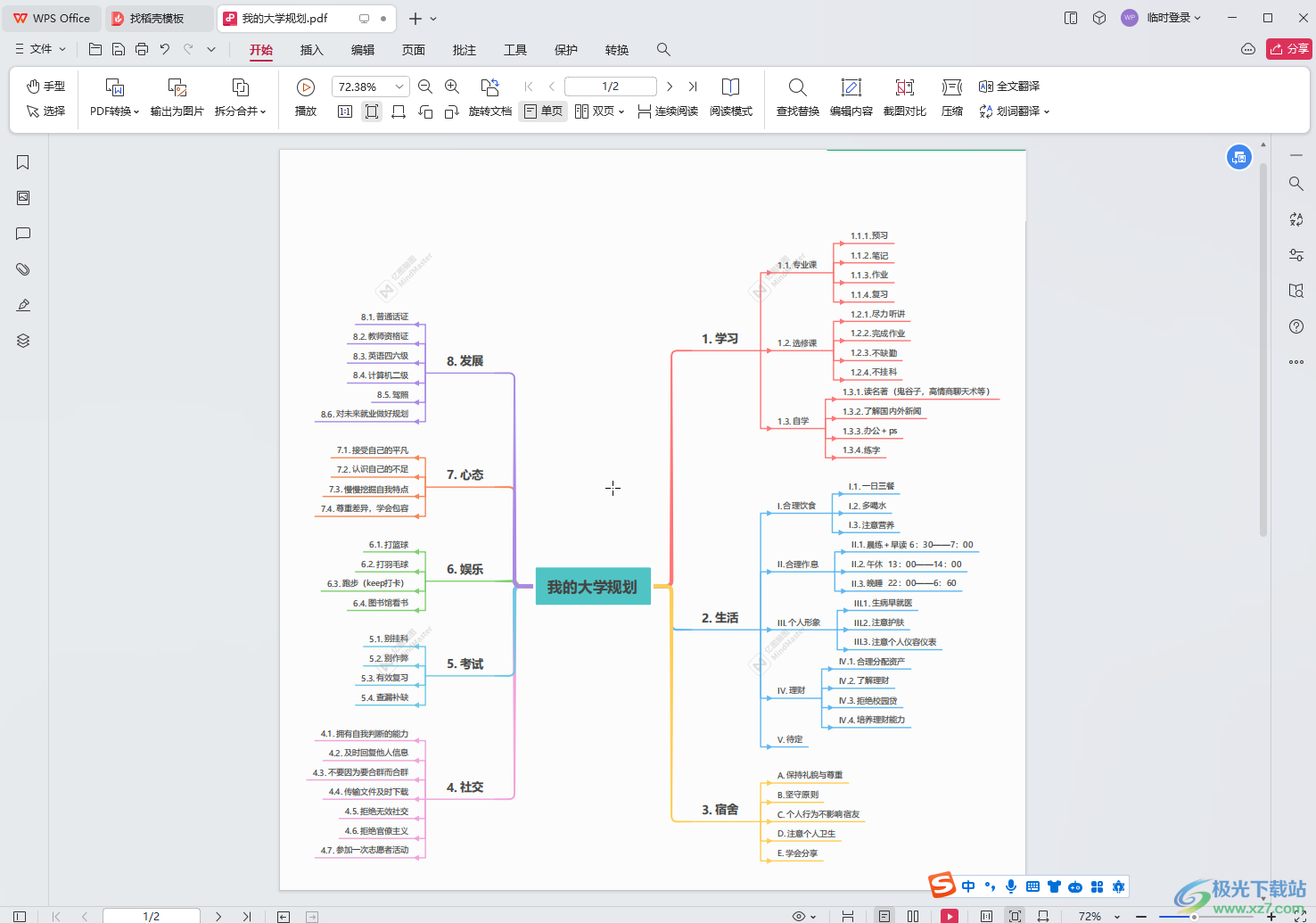Open the thumbnail panel in left sidebar

click(23, 198)
